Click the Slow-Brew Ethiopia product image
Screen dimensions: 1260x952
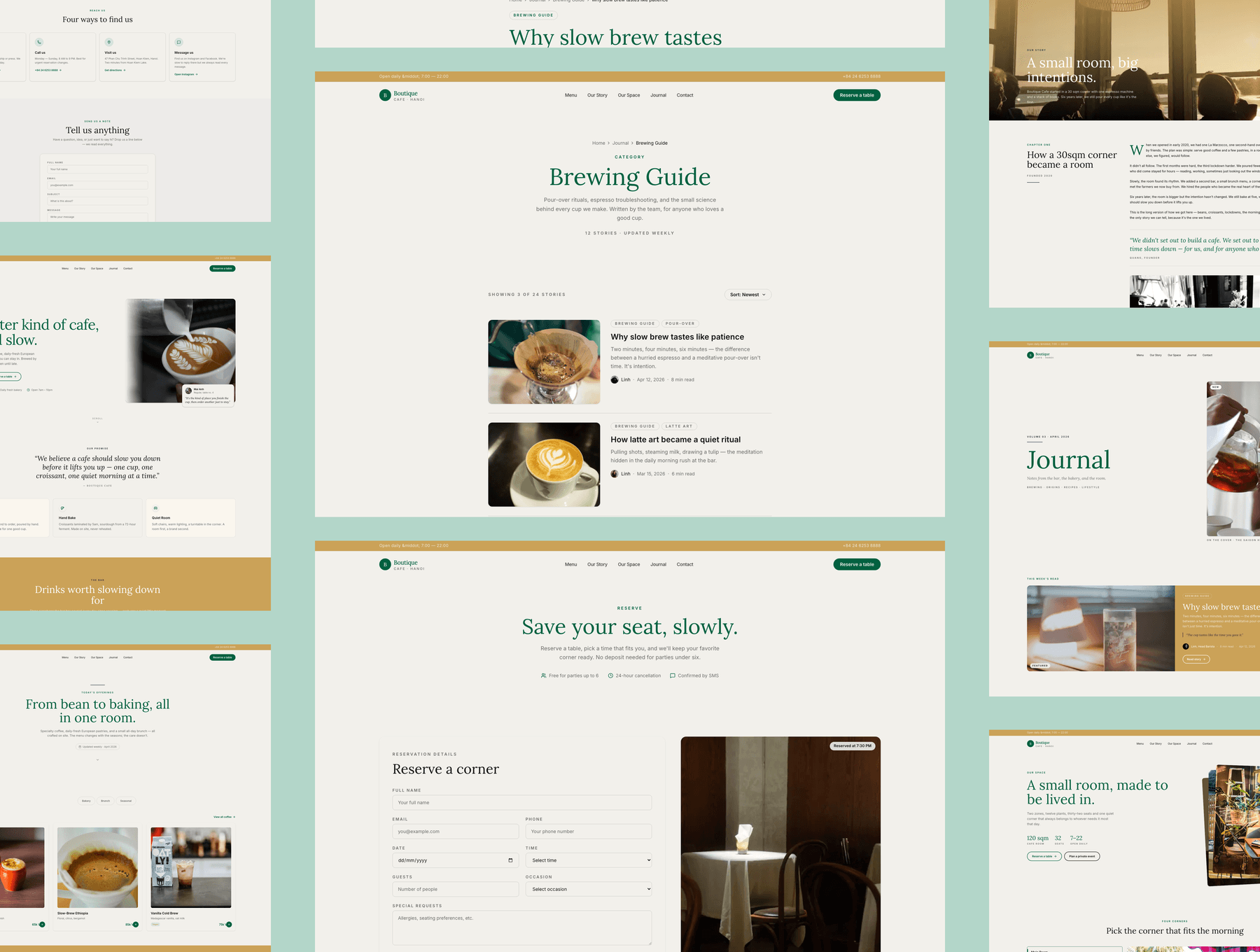97,868
